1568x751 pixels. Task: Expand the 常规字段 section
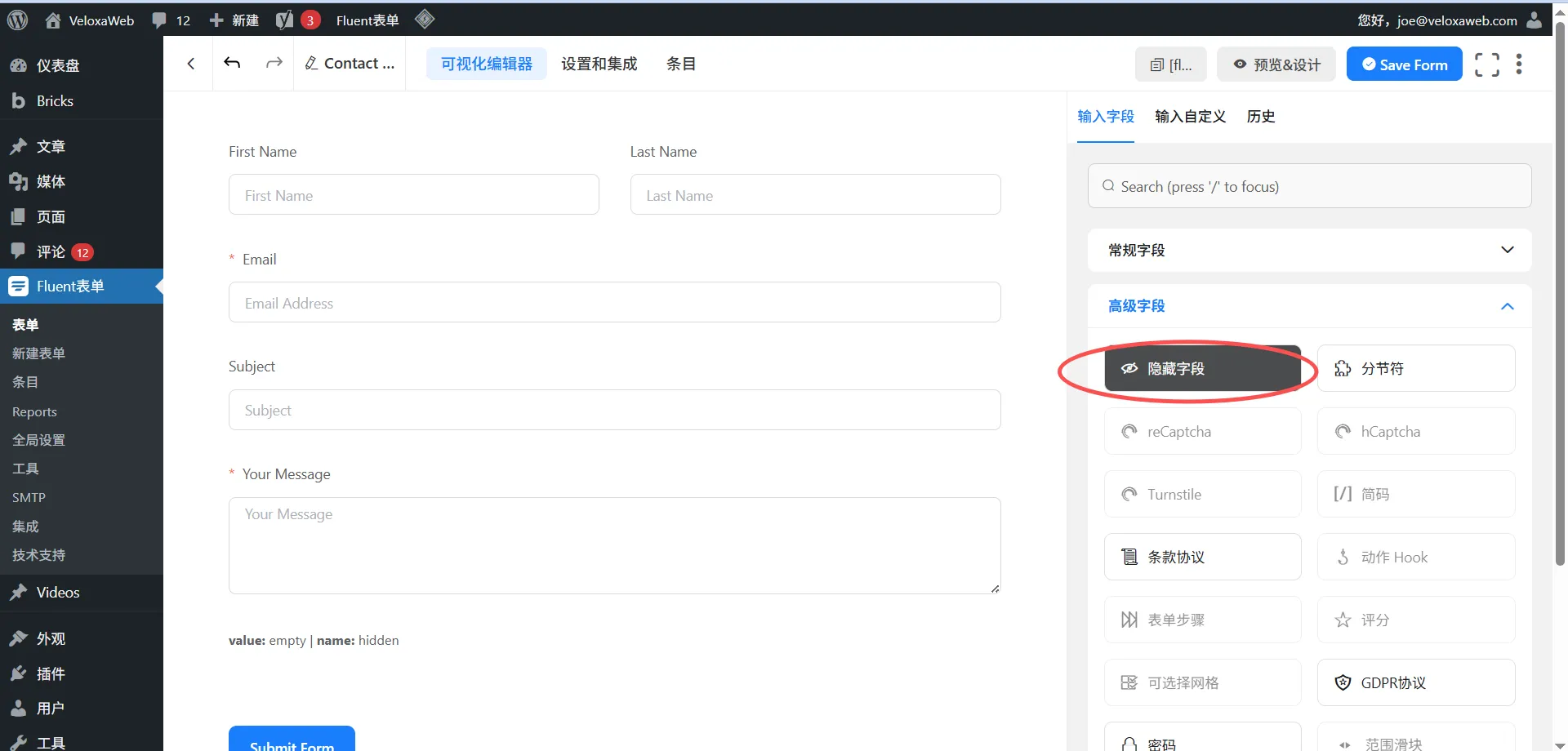click(x=1308, y=251)
